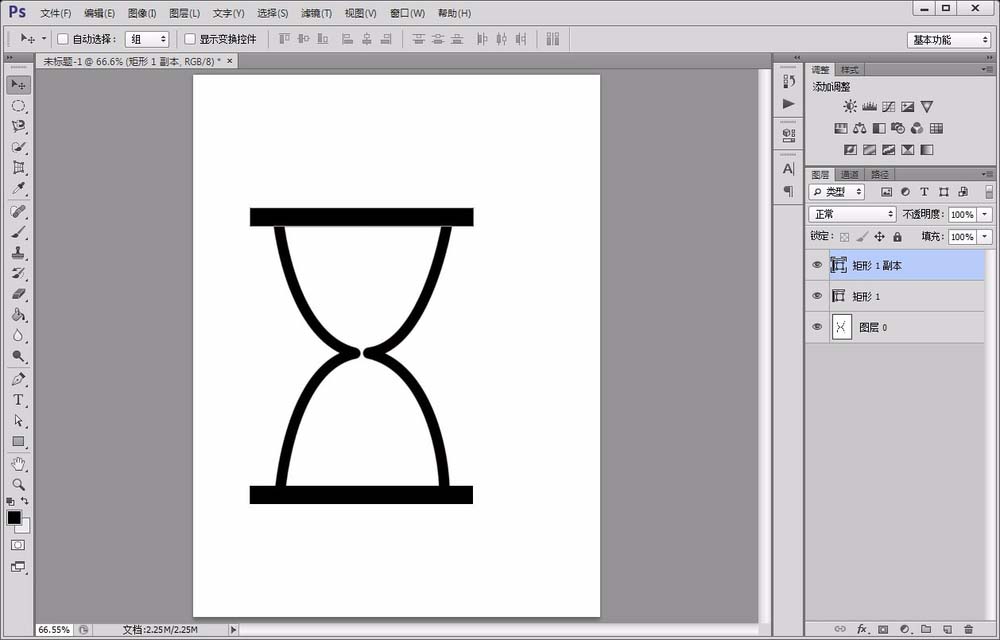1000x640 pixels.
Task: Create a new layer icon
Action: (947, 629)
